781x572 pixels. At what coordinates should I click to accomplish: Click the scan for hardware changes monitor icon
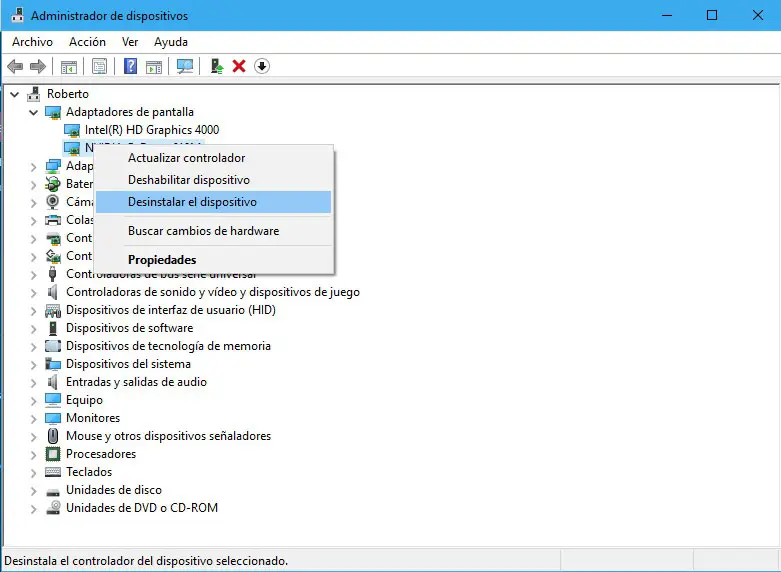(x=185, y=66)
